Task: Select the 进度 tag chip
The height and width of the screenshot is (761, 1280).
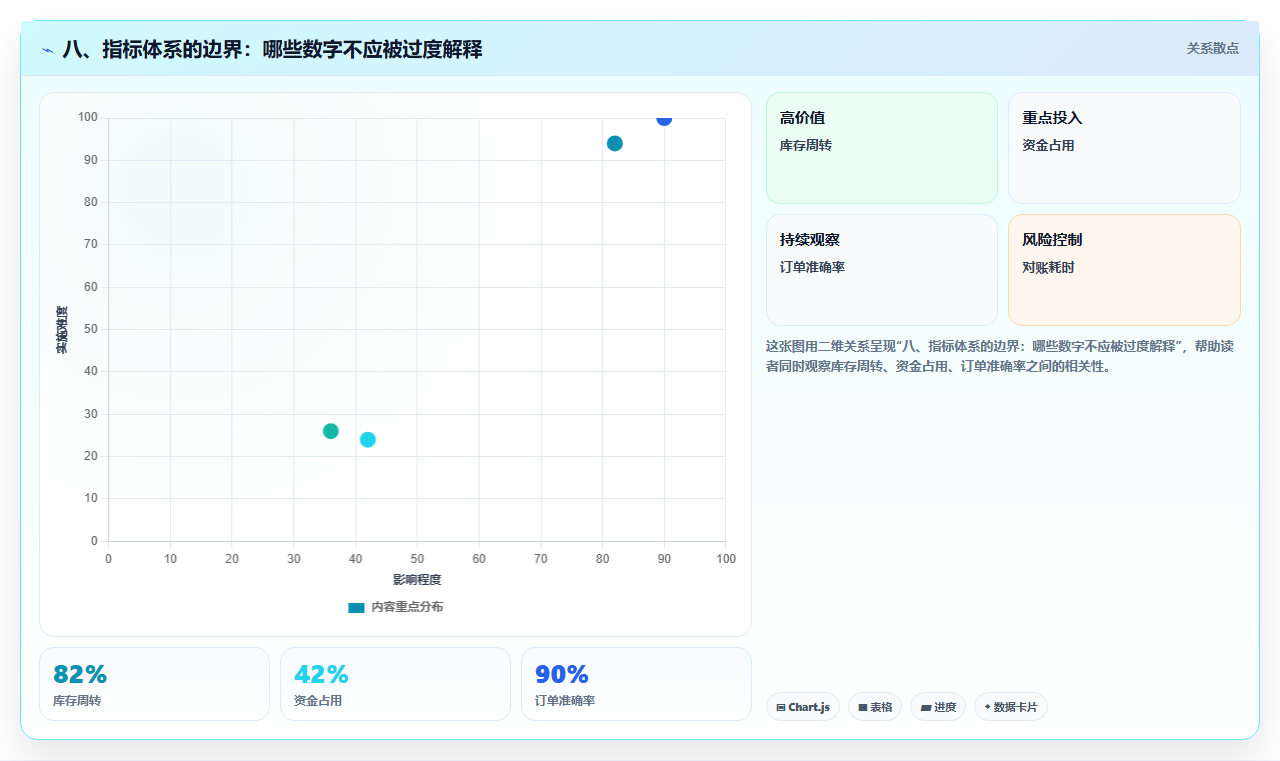Action: (x=938, y=707)
